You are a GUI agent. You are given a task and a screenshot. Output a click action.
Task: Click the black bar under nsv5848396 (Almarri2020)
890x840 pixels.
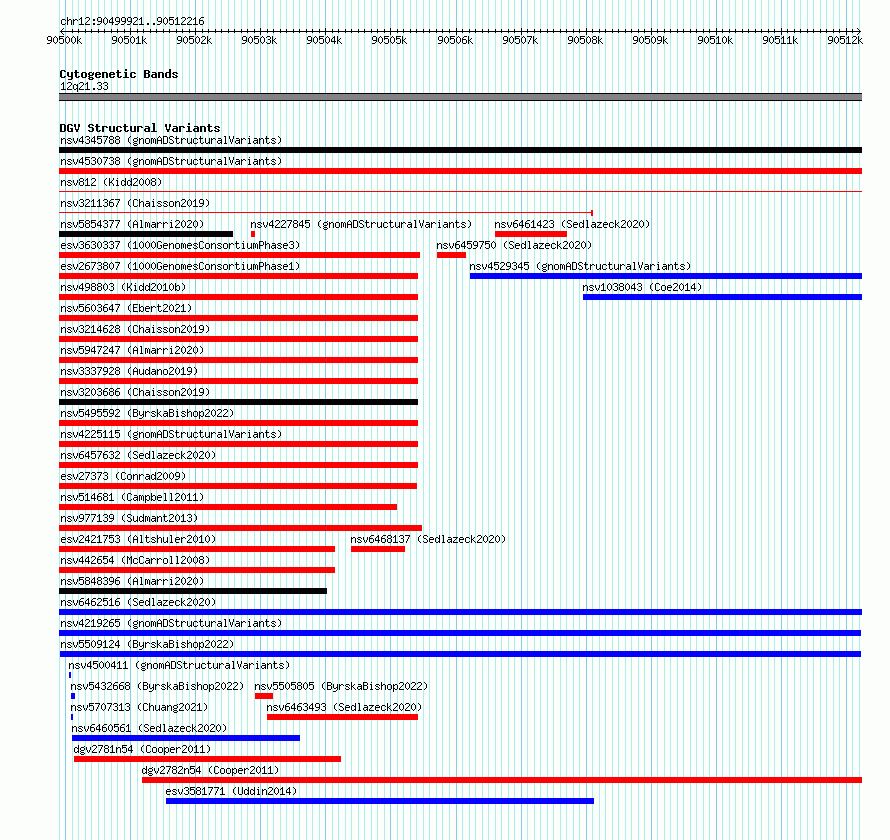coord(193,591)
